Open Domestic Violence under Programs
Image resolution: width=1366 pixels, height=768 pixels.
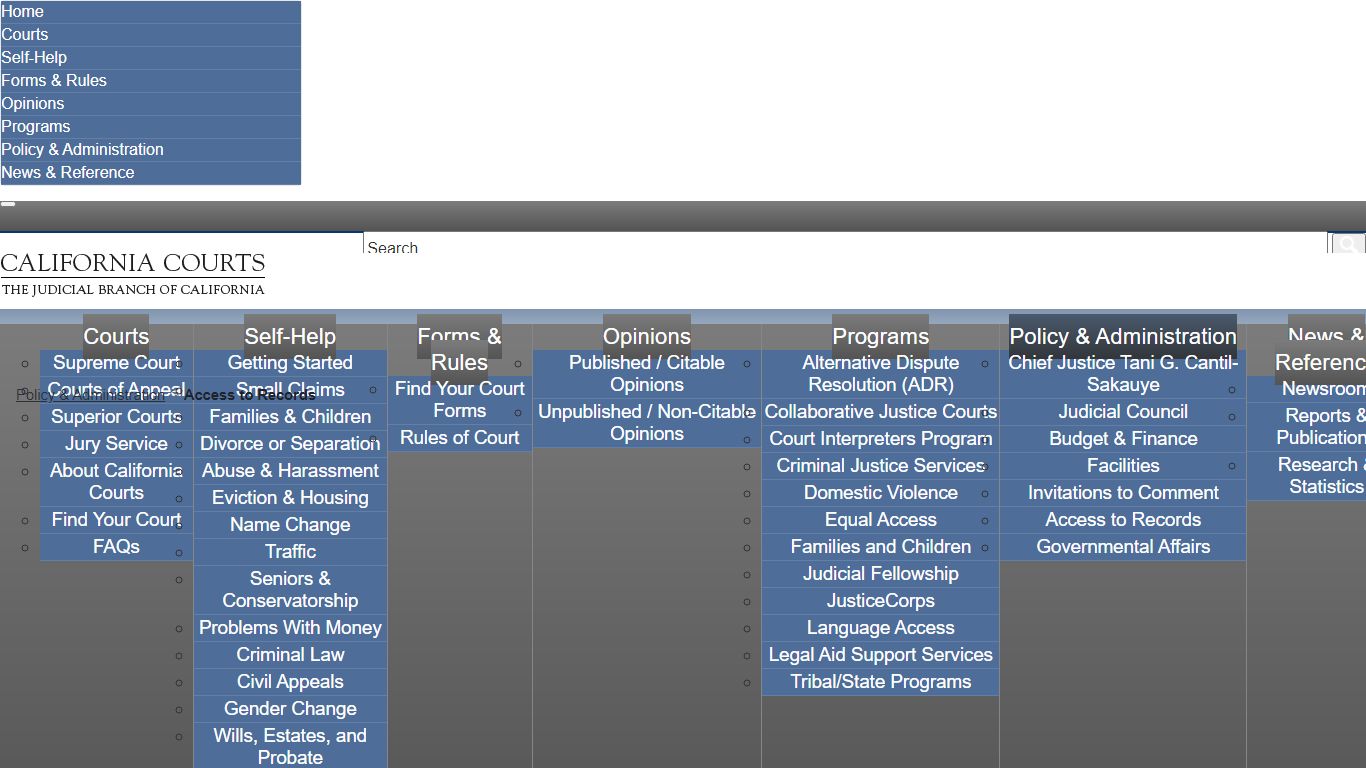click(x=881, y=493)
